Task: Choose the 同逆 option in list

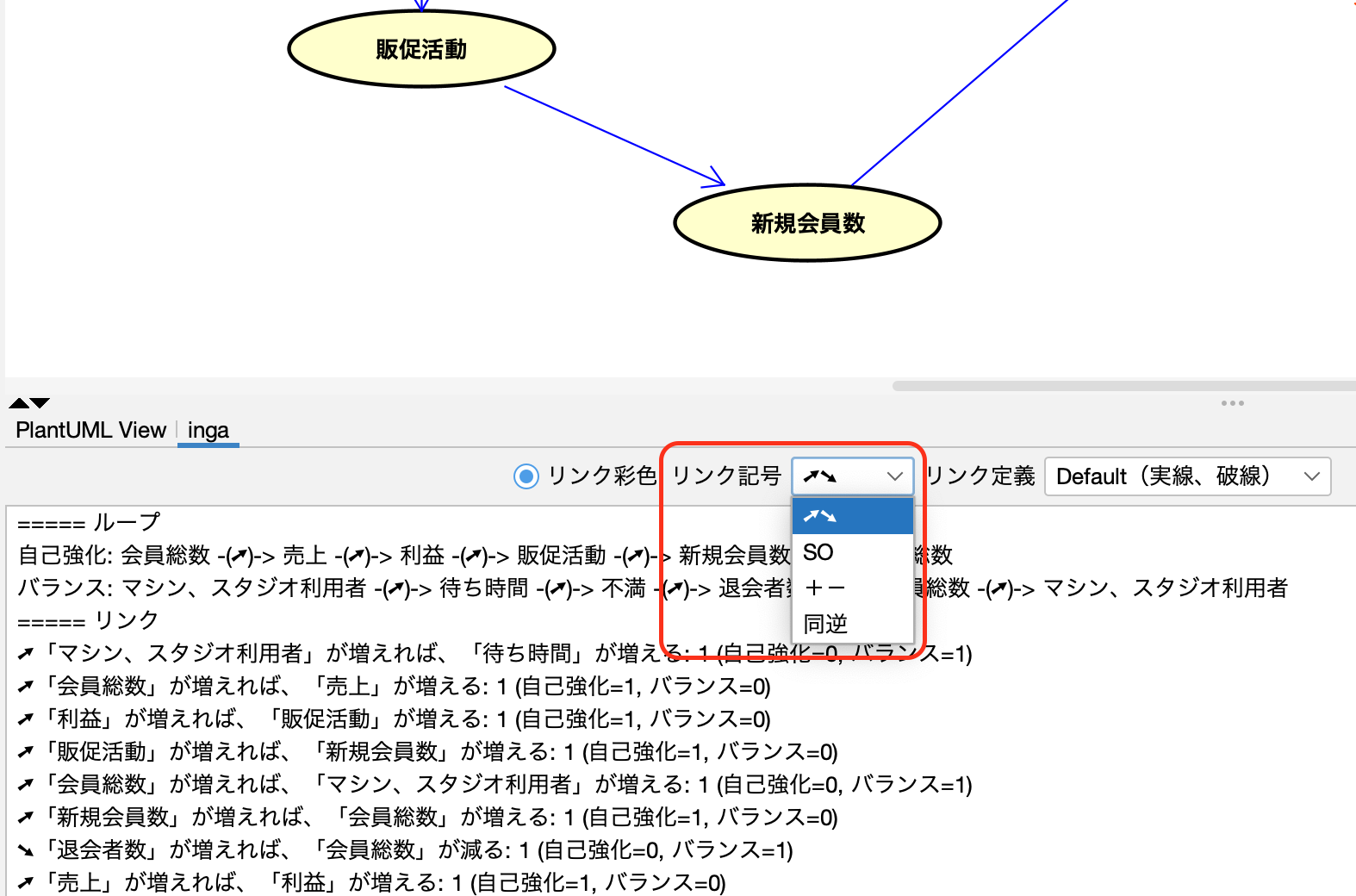Action: (x=852, y=623)
